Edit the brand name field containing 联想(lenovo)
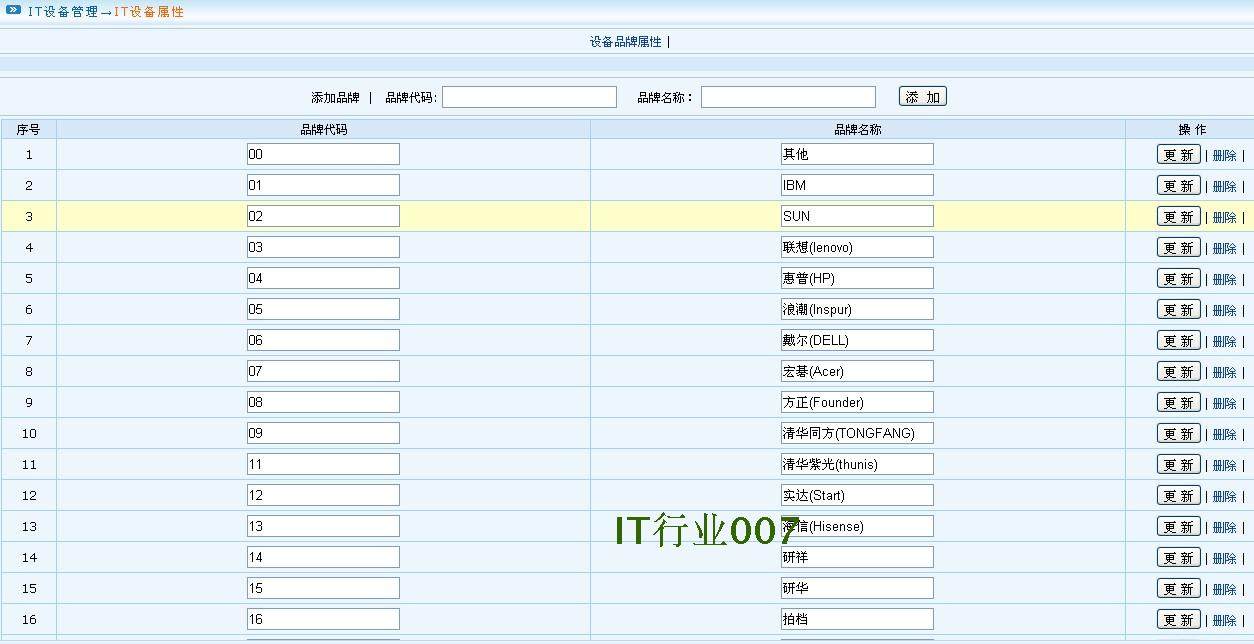Viewport: 1254px width, 644px height. (857, 247)
